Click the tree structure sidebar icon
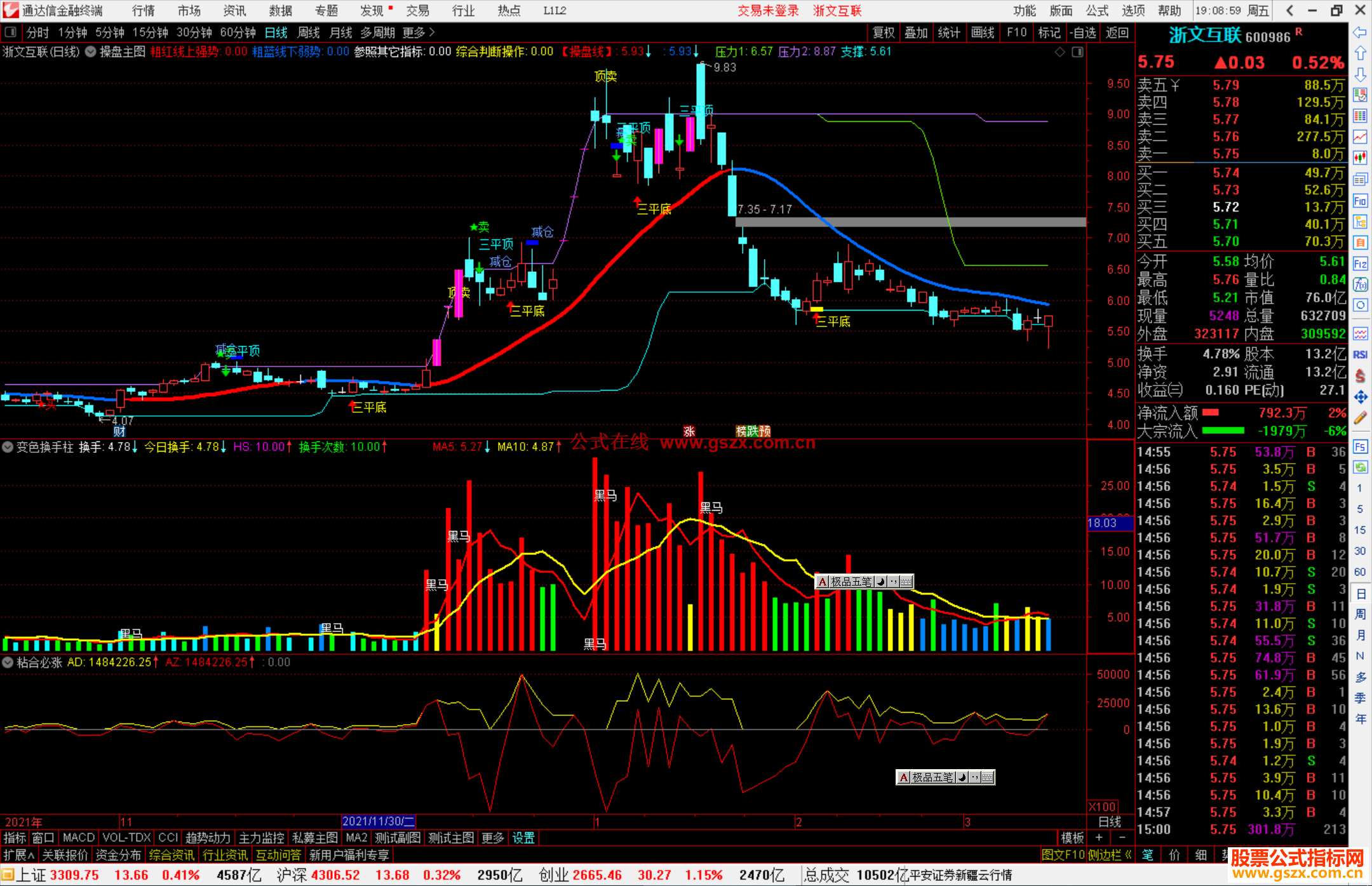 point(1360,222)
